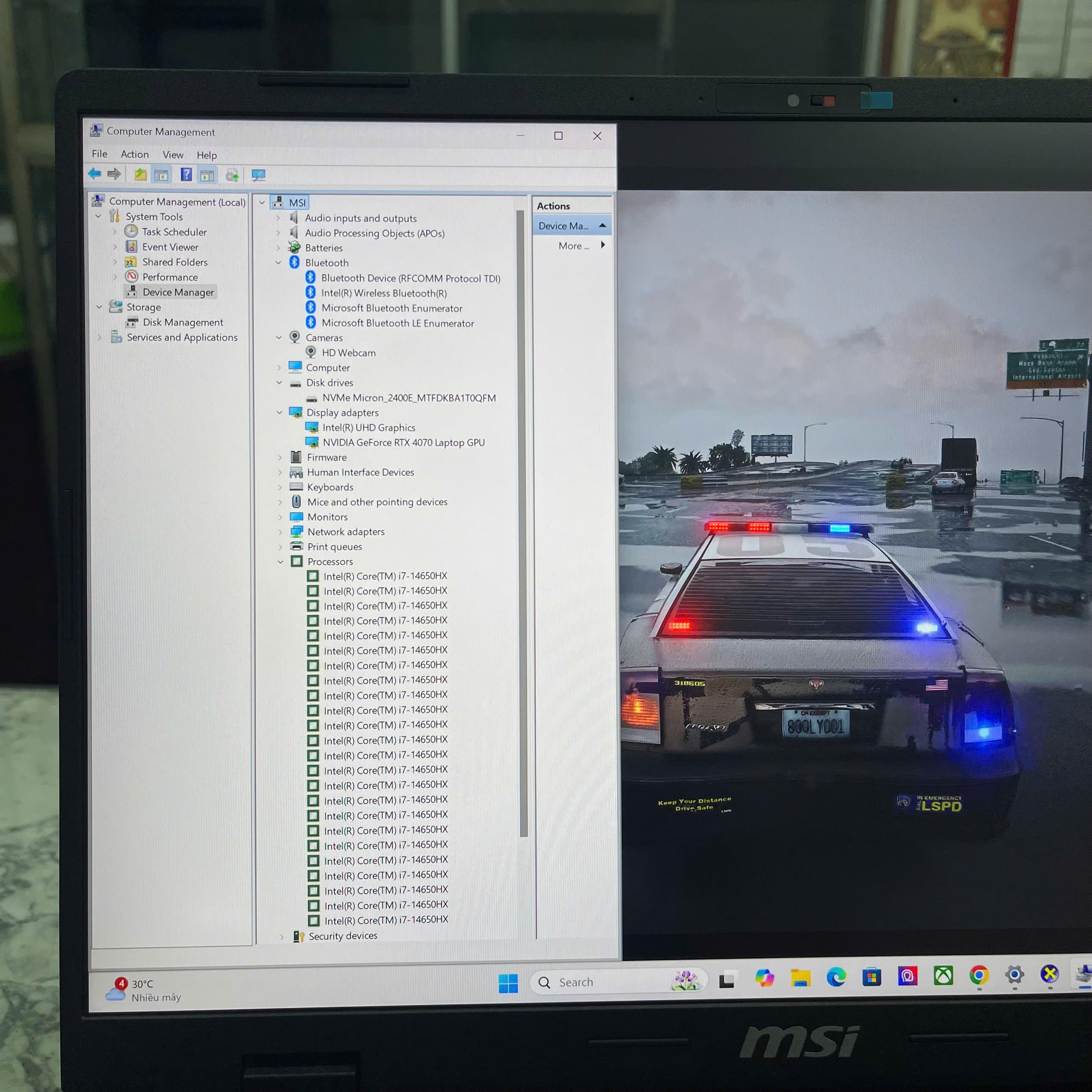This screenshot has width=1092, height=1092.
Task: Click Device Ma... header in Actions pane
Action: (572, 226)
